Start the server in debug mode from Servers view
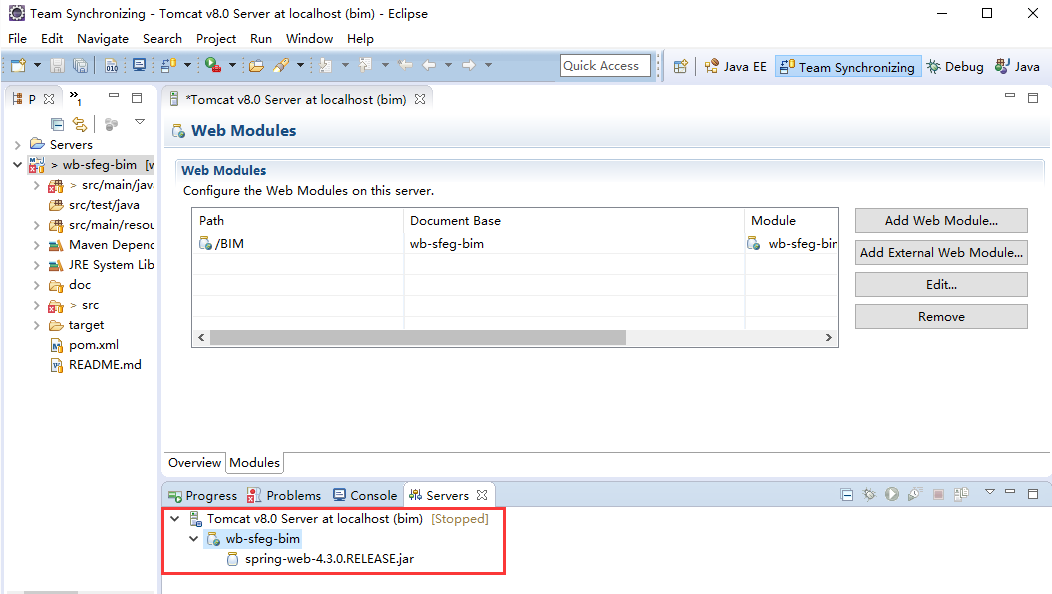The image size is (1052, 594). coord(869,494)
